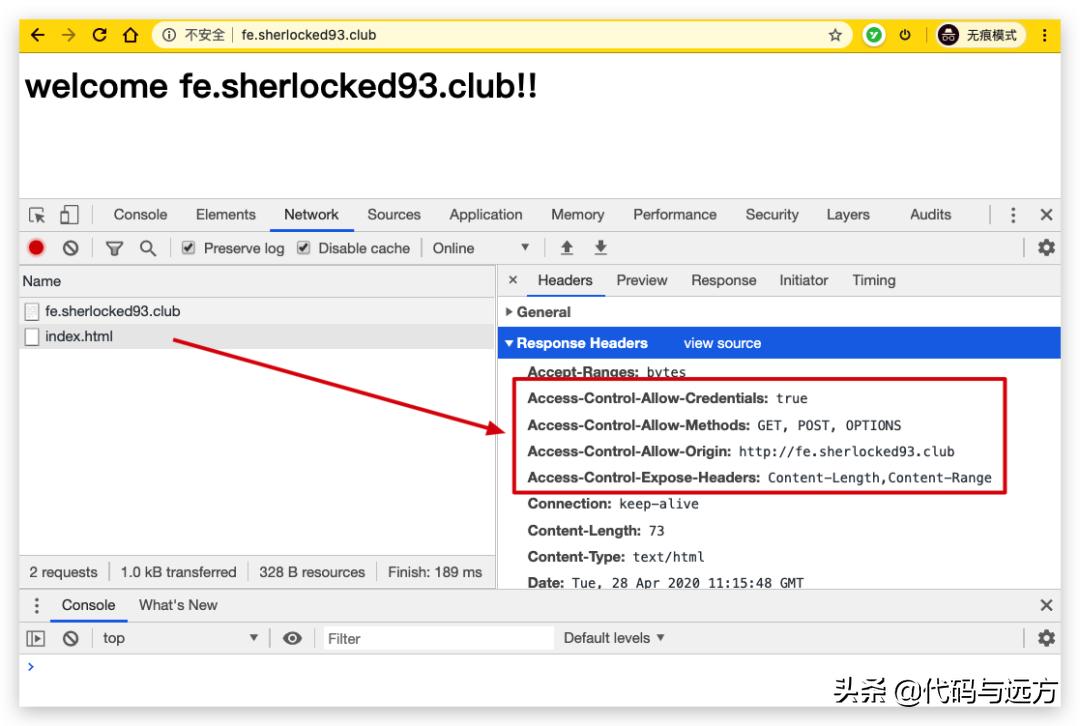Open the Chrome three-dot menu
This screenshot has height=726, width=1080.
click(1044, 35)
